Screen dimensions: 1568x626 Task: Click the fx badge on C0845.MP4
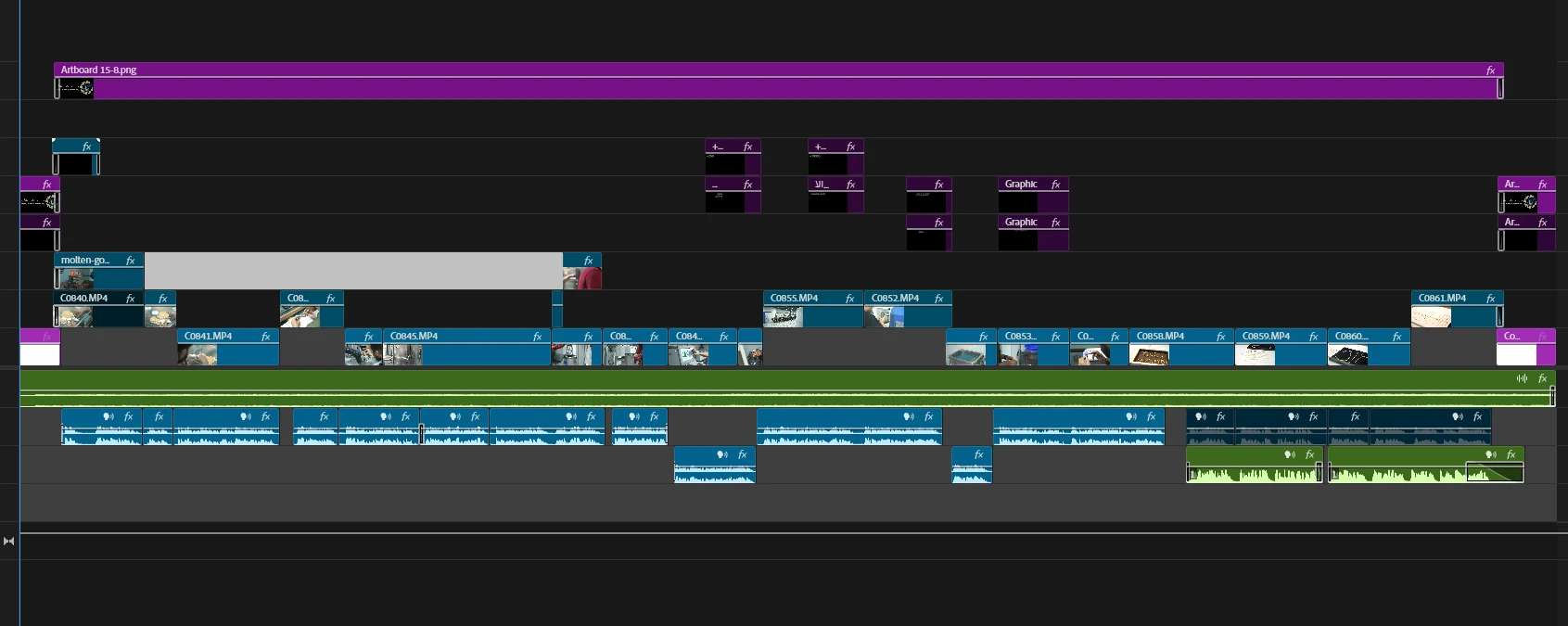(538, 337)
